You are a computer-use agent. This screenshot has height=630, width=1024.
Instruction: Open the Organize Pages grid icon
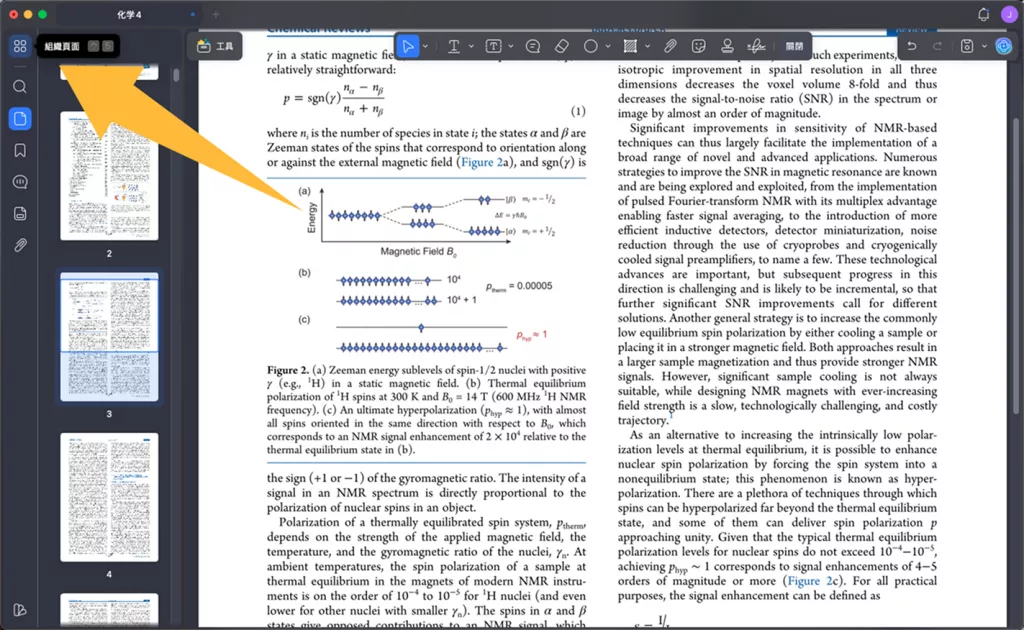pyautogui.click(x=20, y=46)
